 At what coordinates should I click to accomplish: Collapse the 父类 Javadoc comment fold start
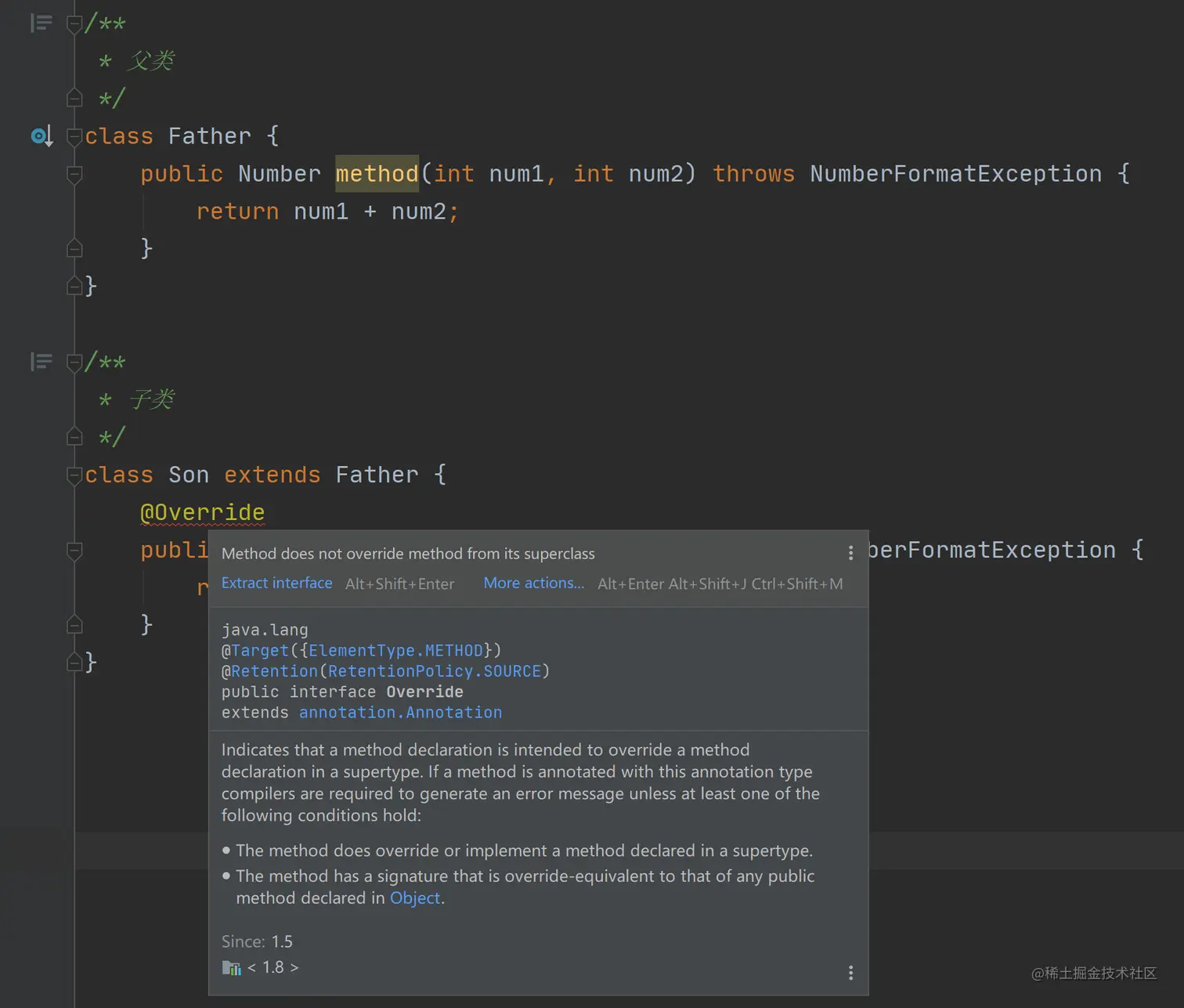74,24
